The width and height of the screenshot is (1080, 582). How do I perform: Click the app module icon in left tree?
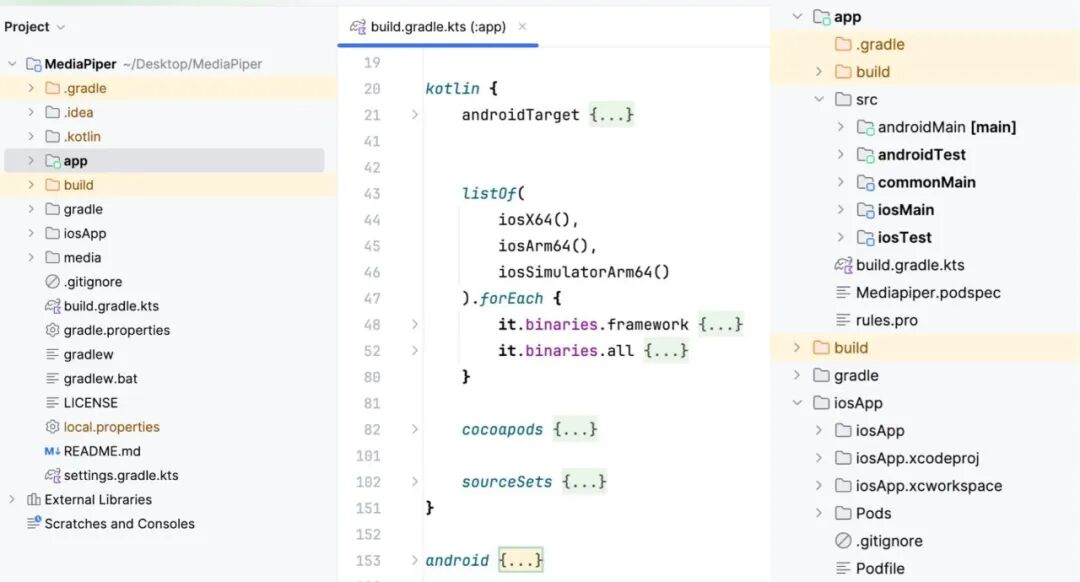click(x=52, y=160)
